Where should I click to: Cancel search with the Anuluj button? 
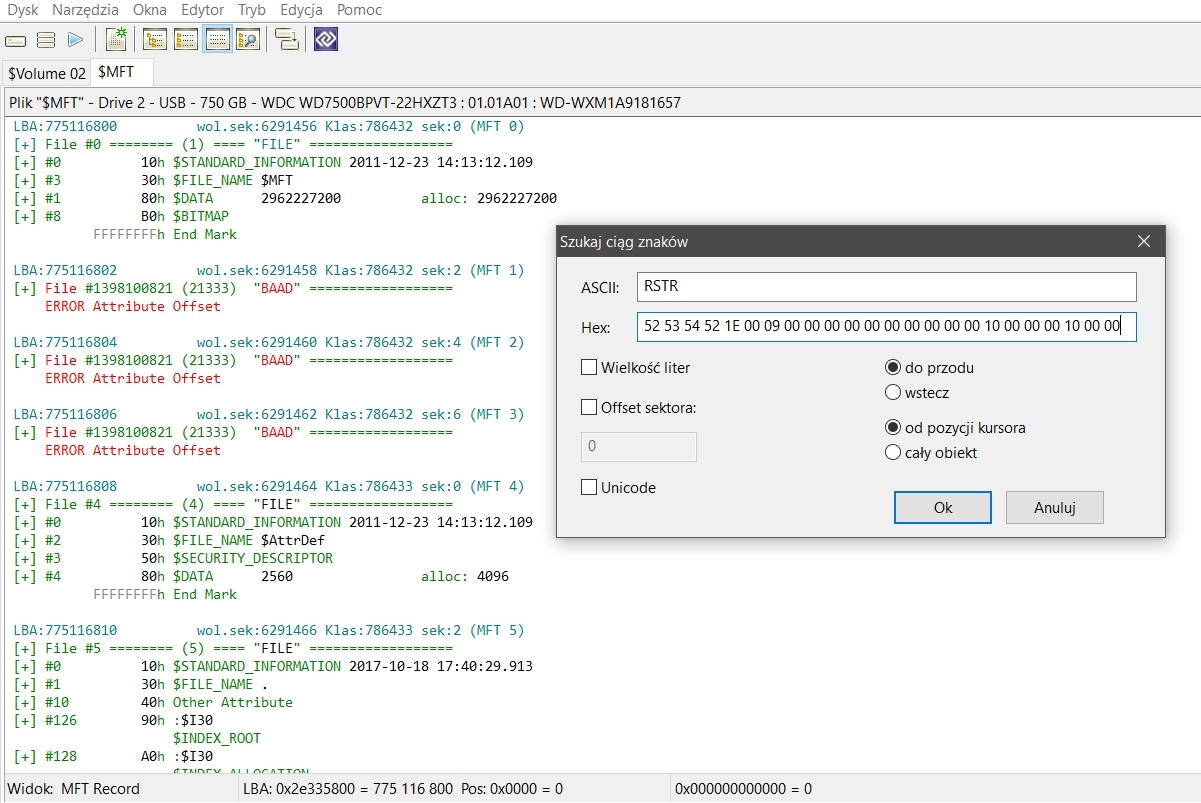click(x=1055, y=507)
